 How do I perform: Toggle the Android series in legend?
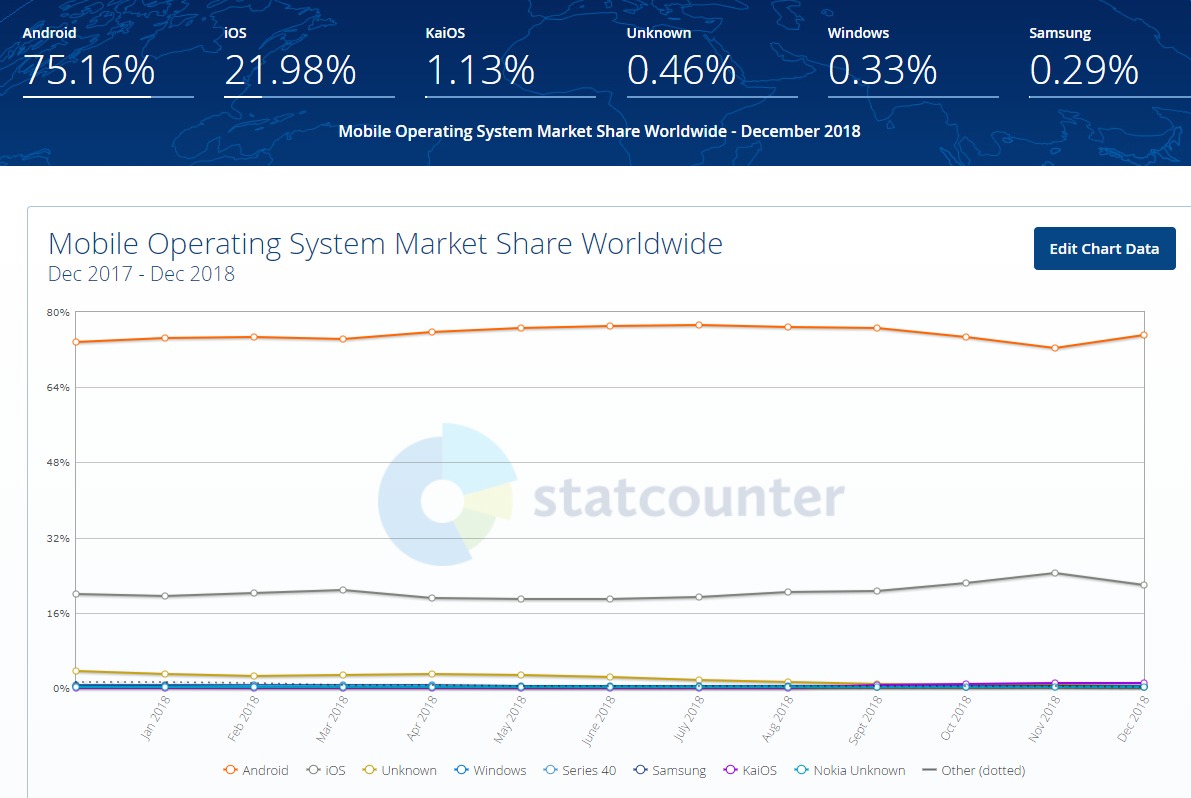(x=256, y=770)
